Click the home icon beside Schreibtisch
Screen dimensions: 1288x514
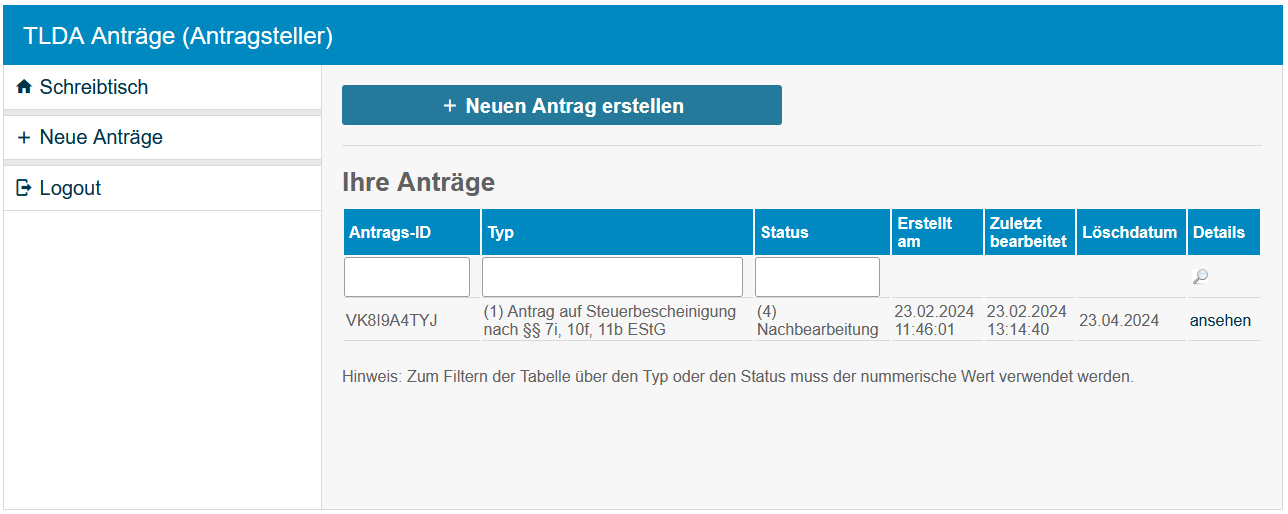[x=25, y=87]
